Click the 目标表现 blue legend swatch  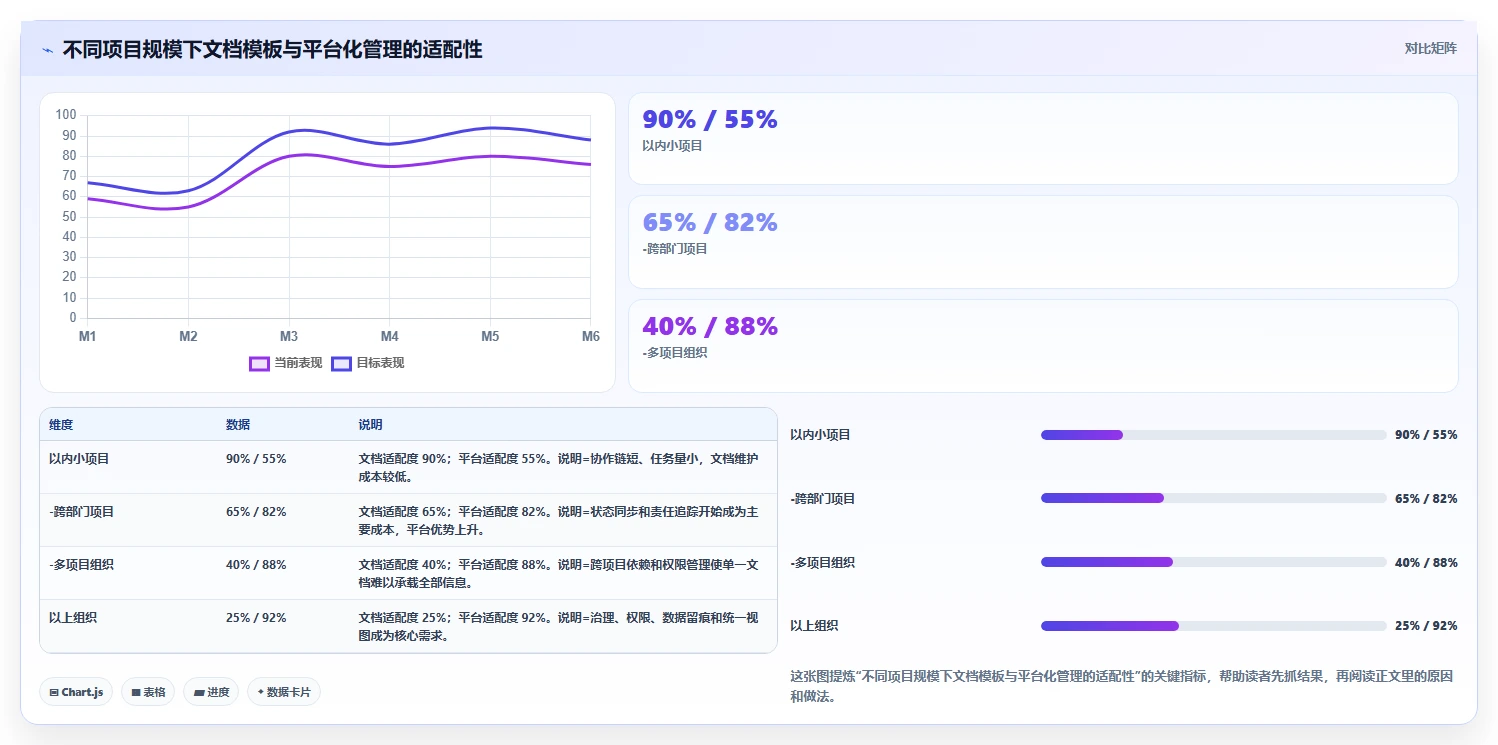coord(342,363)
